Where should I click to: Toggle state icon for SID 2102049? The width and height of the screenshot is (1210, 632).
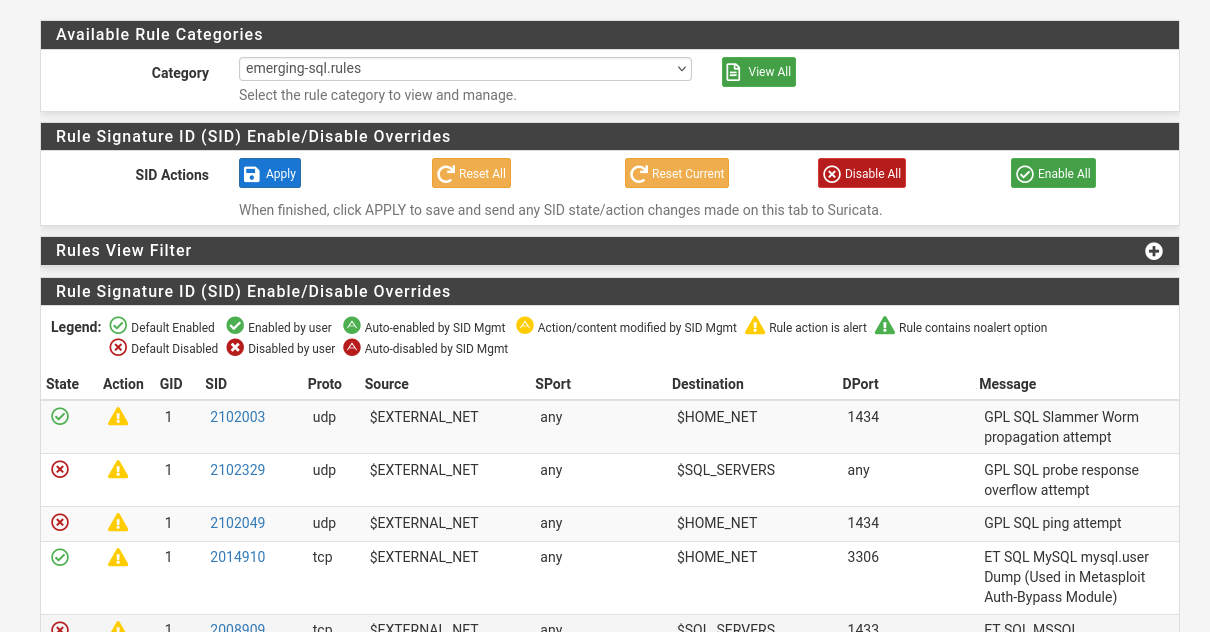(60, 522)
